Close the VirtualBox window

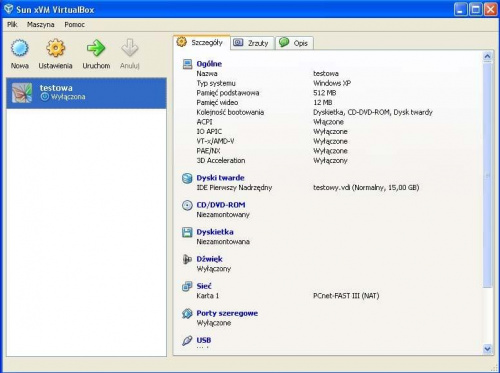[491, 9]
